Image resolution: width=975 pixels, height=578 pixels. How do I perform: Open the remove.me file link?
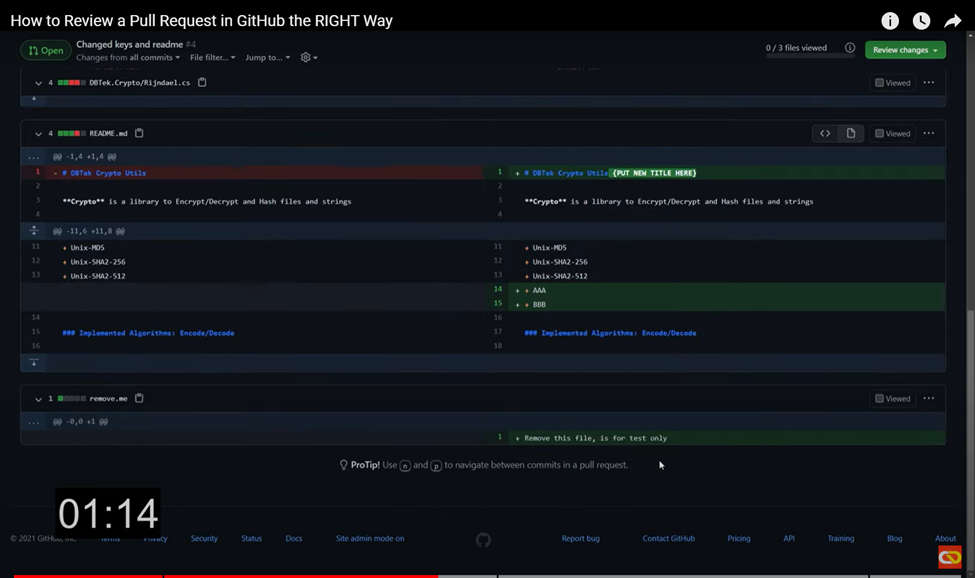pos(108,398)
